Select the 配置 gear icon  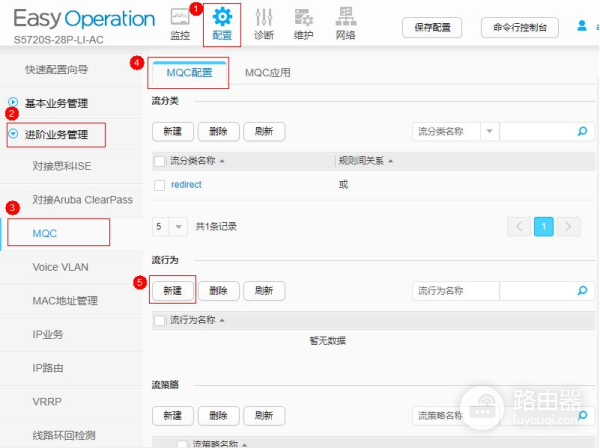pos(222,24)
